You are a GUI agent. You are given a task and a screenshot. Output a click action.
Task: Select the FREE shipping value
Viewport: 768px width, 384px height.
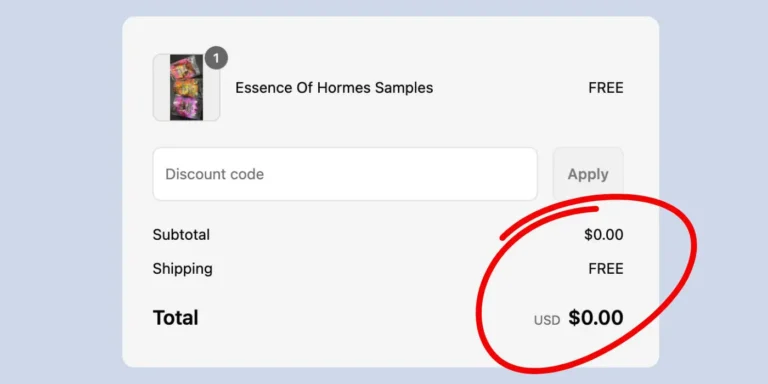tap(606, 269)
